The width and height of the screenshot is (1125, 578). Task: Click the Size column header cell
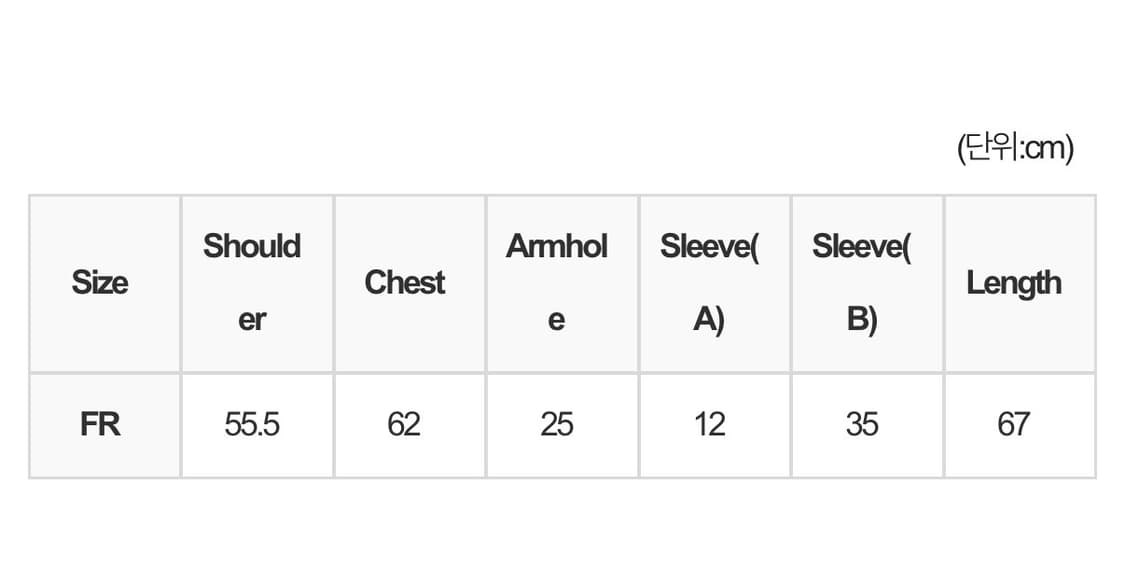pos(100,283)
